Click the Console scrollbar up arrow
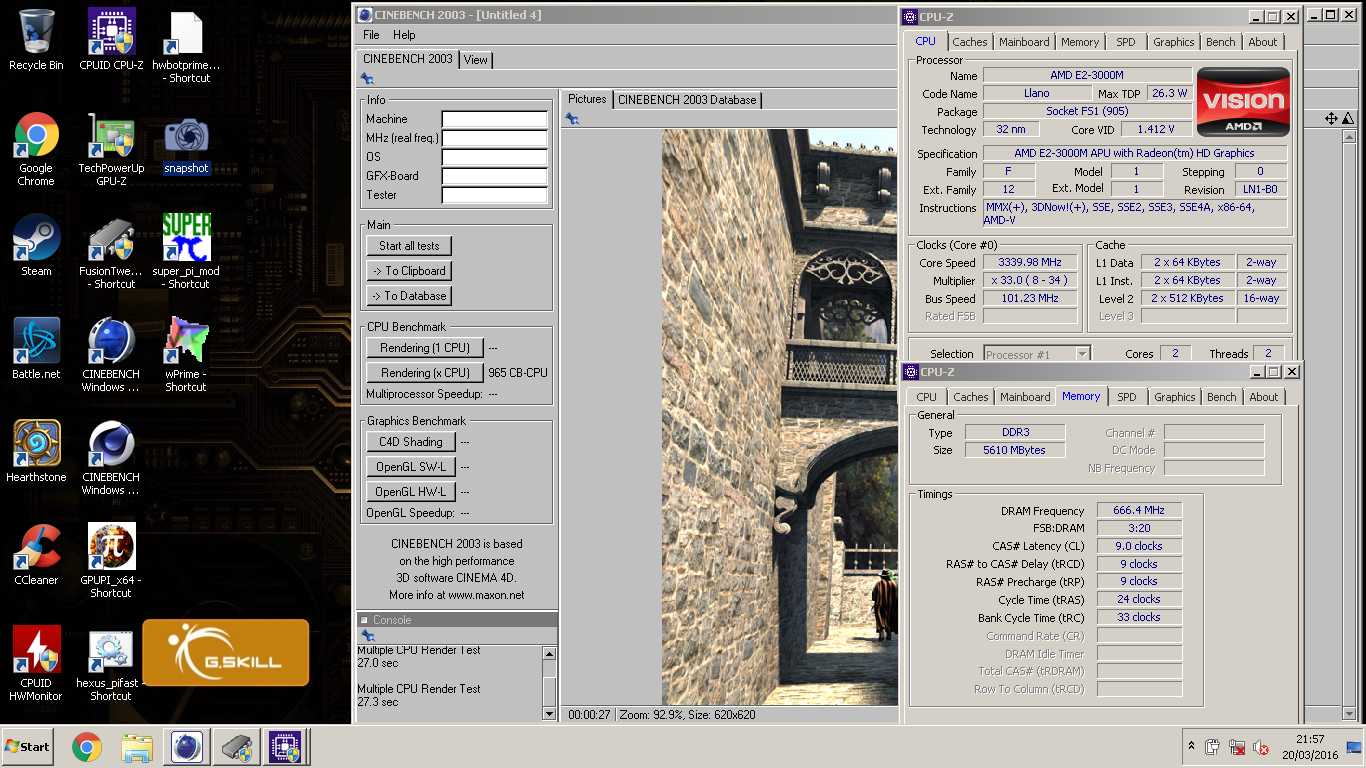This screenshot has width=1366, height=768. [x=549, y=653]
